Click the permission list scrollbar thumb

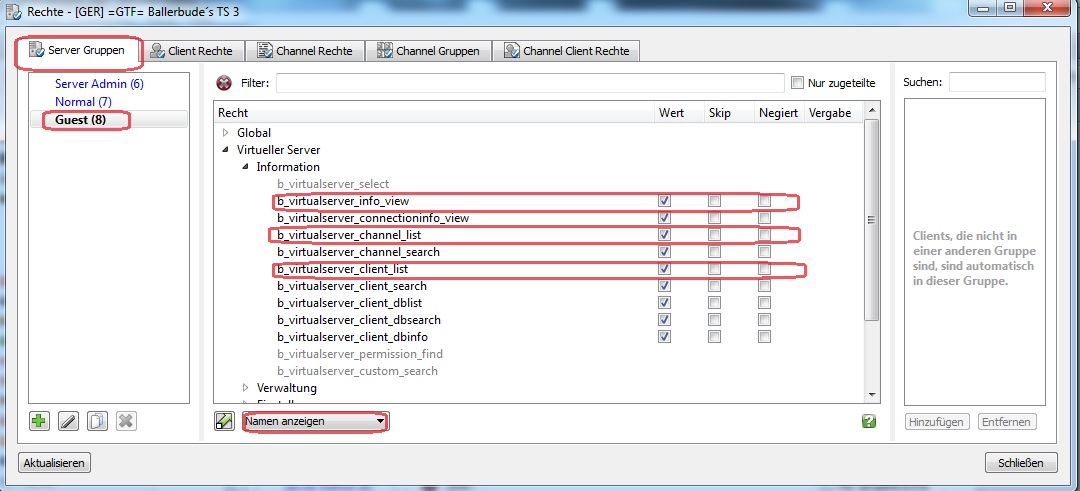point(871,219)
